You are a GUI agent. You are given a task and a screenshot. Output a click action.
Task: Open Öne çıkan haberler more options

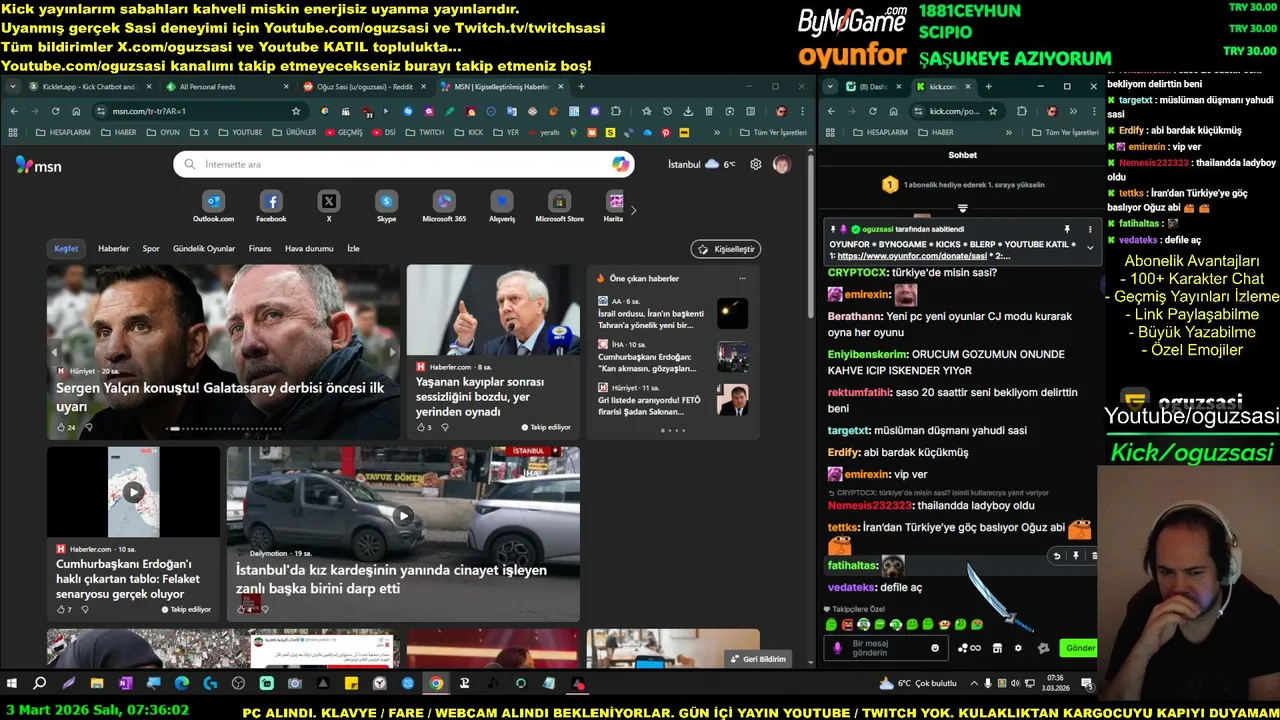click(x=742, y=278)
